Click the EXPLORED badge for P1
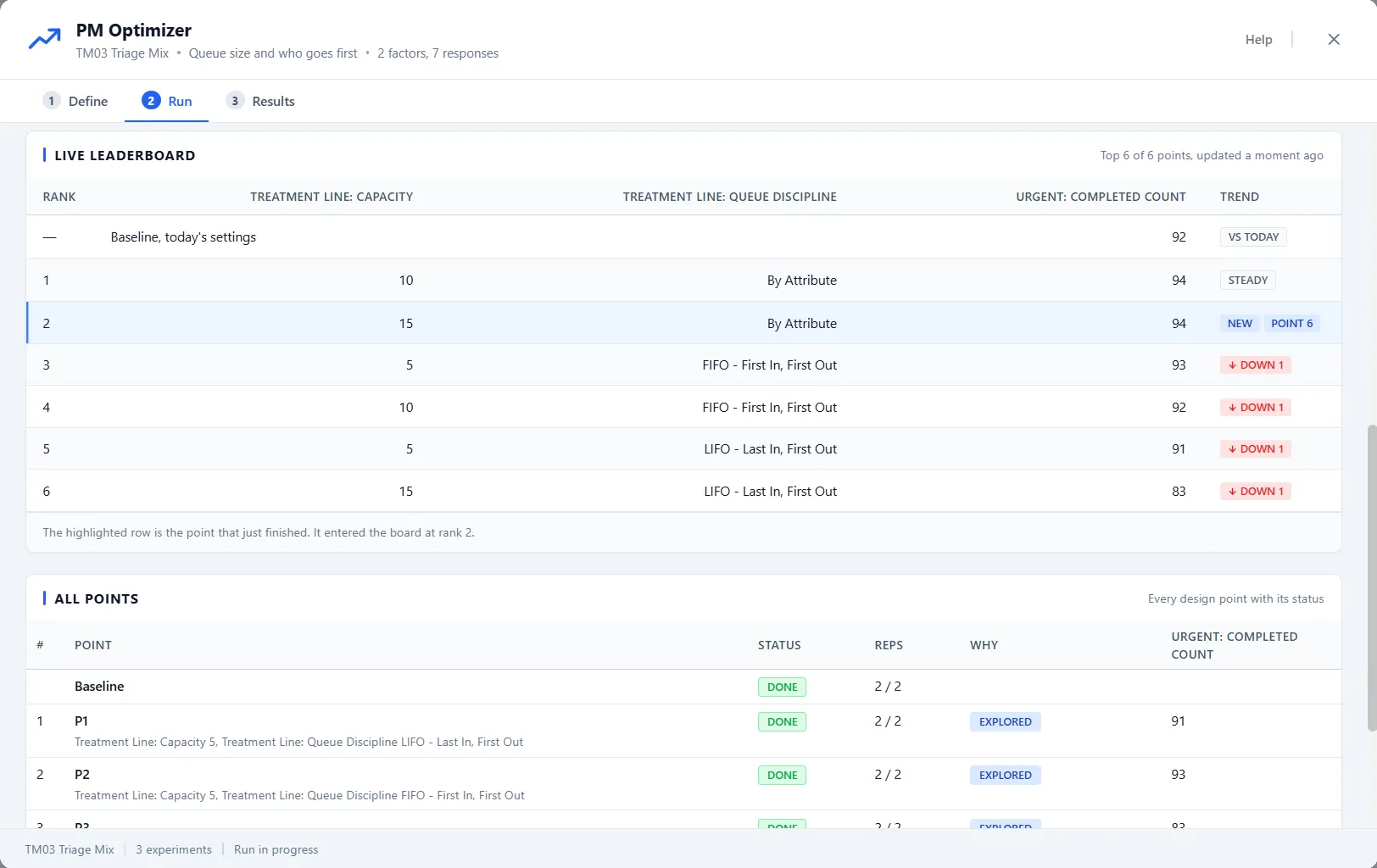The width and height of the screenshot is (1377, 868). pyautogui.click(x=1005, y=722)
